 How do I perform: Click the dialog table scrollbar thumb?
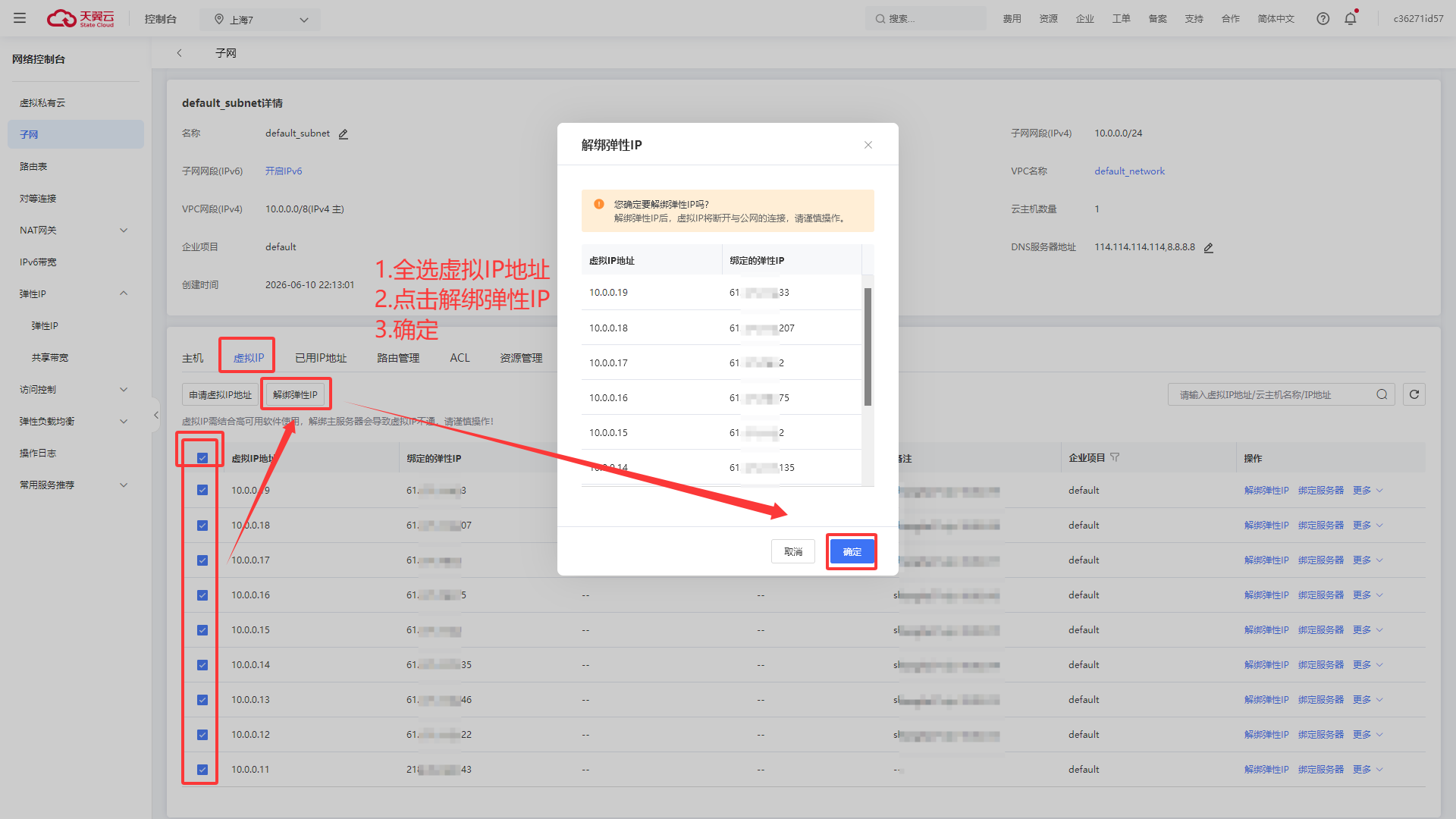point(868,347)
